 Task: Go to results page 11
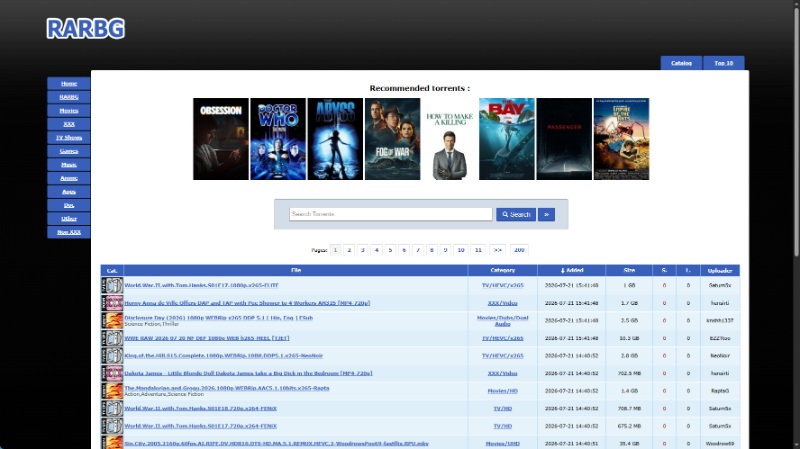tap(478, 250)
